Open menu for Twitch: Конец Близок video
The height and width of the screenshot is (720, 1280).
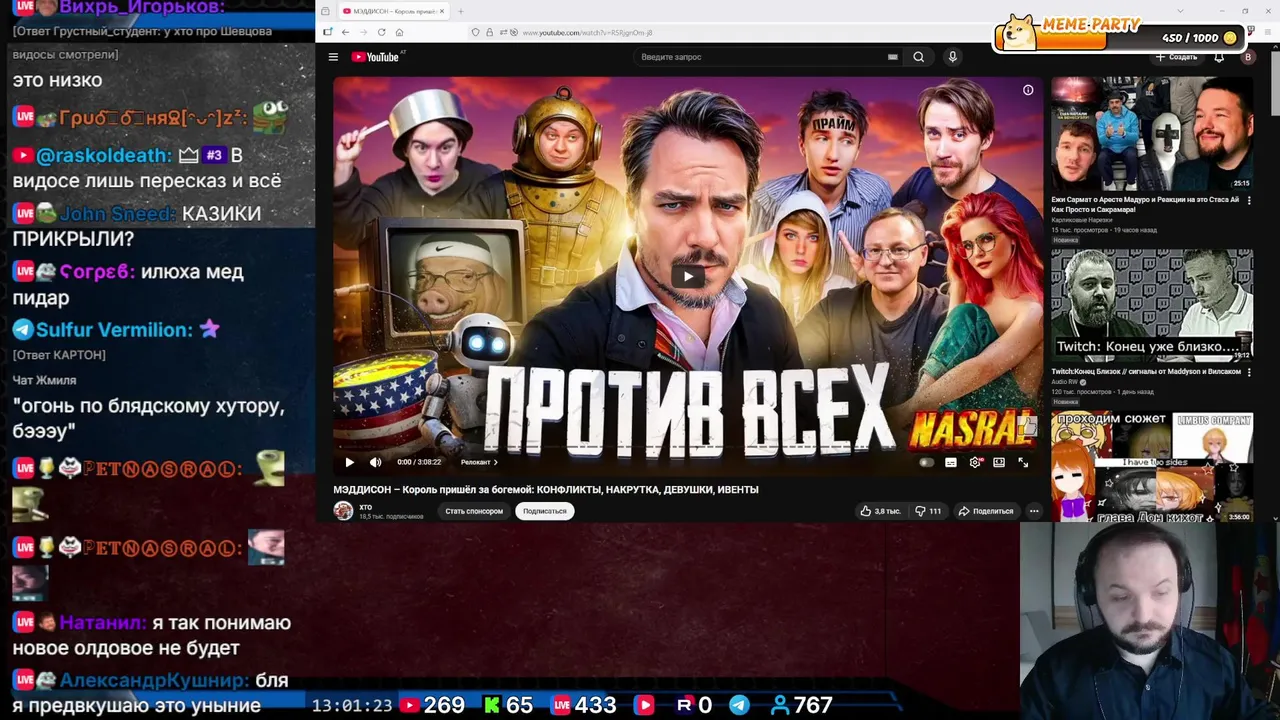coord(1249,372)
